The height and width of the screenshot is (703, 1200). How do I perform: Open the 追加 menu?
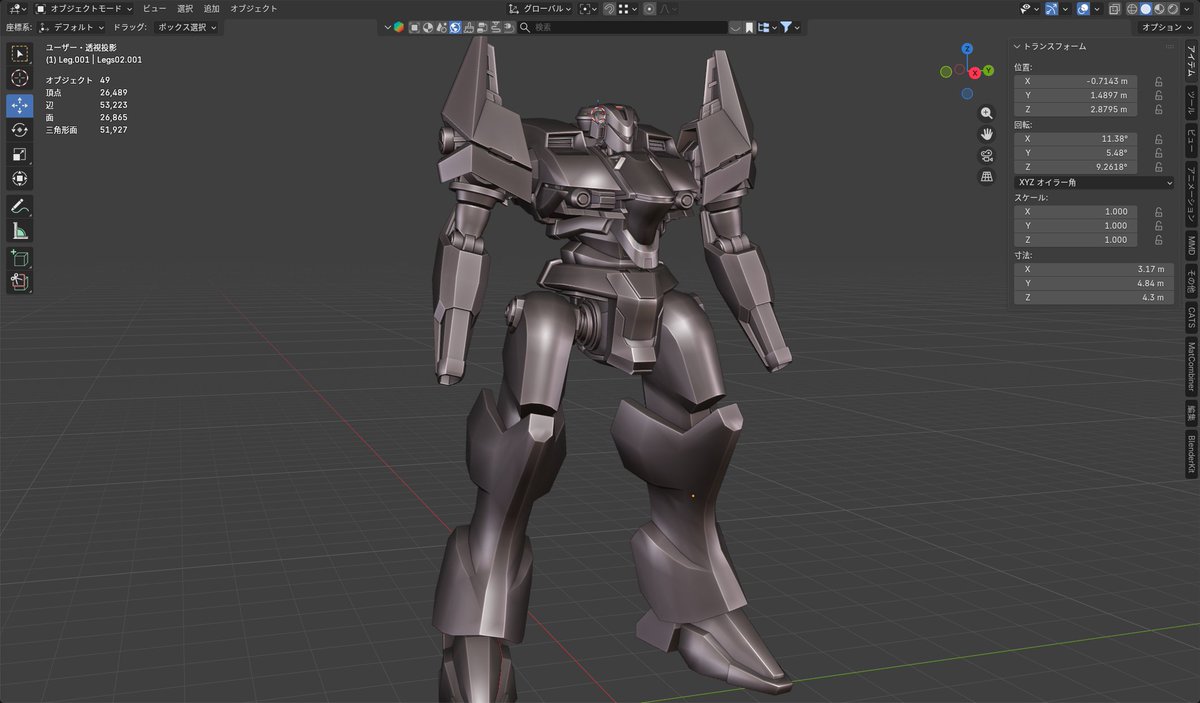pos(211,8)
